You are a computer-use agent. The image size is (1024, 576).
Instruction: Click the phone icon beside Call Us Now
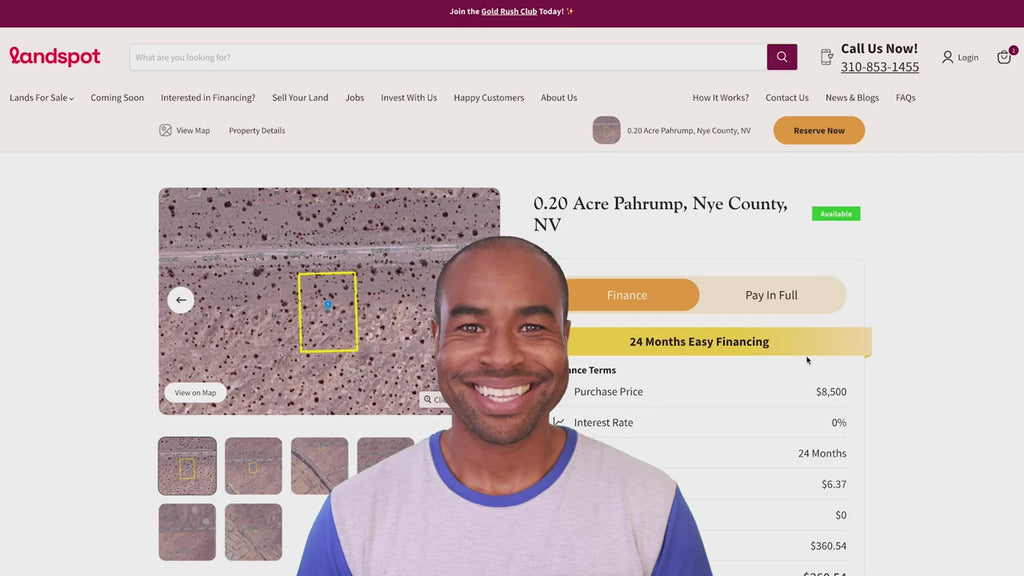(827, 57)
